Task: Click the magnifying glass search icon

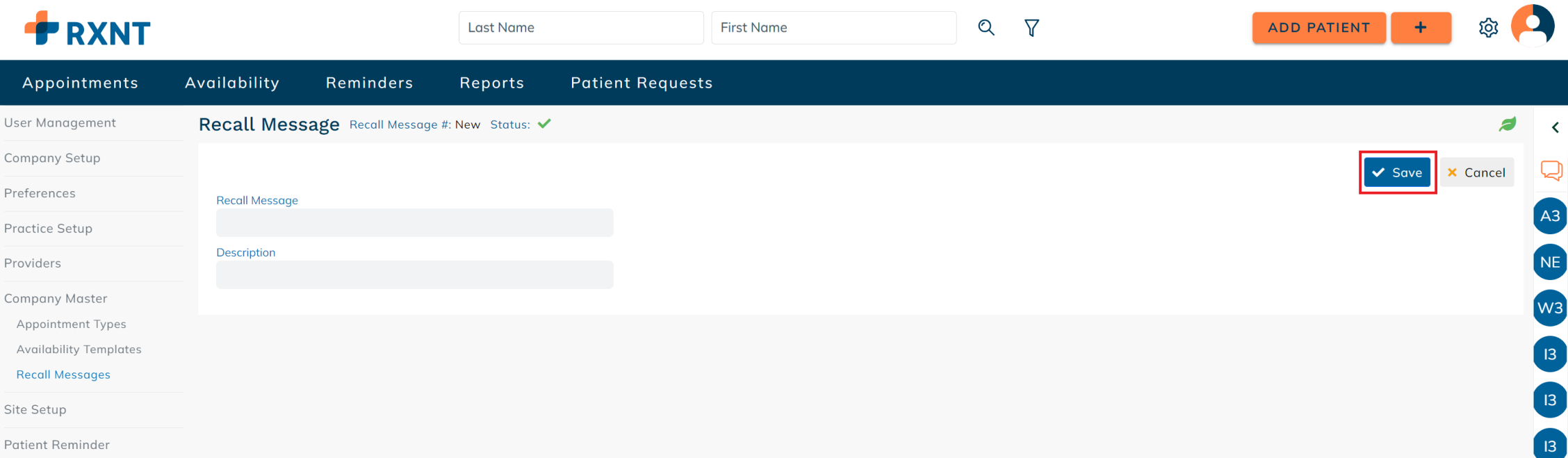Action: (x=986, y=28)
